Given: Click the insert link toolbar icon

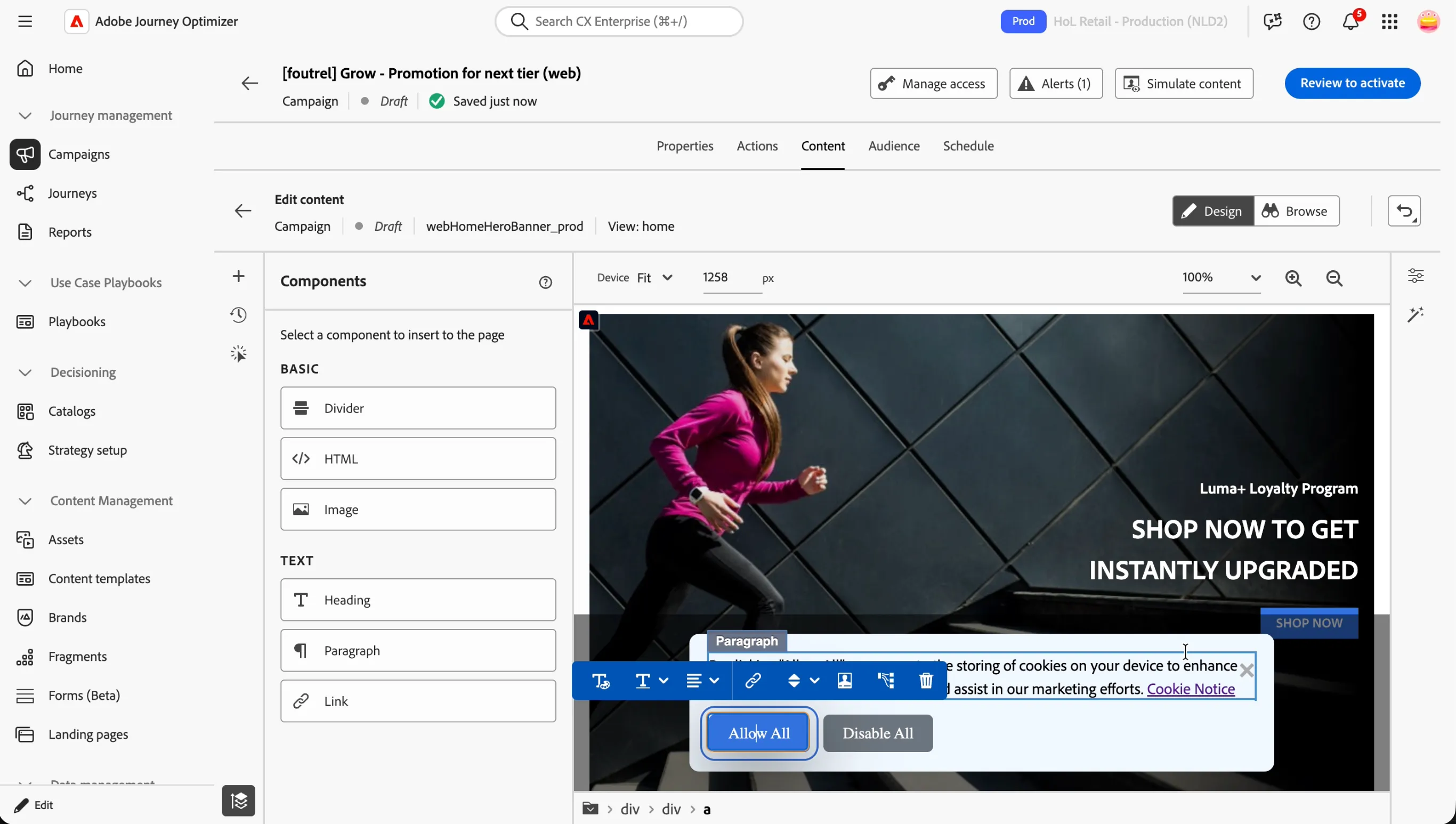Looking at the screenshot, I should pyautogui.click(x=753, y=680).
